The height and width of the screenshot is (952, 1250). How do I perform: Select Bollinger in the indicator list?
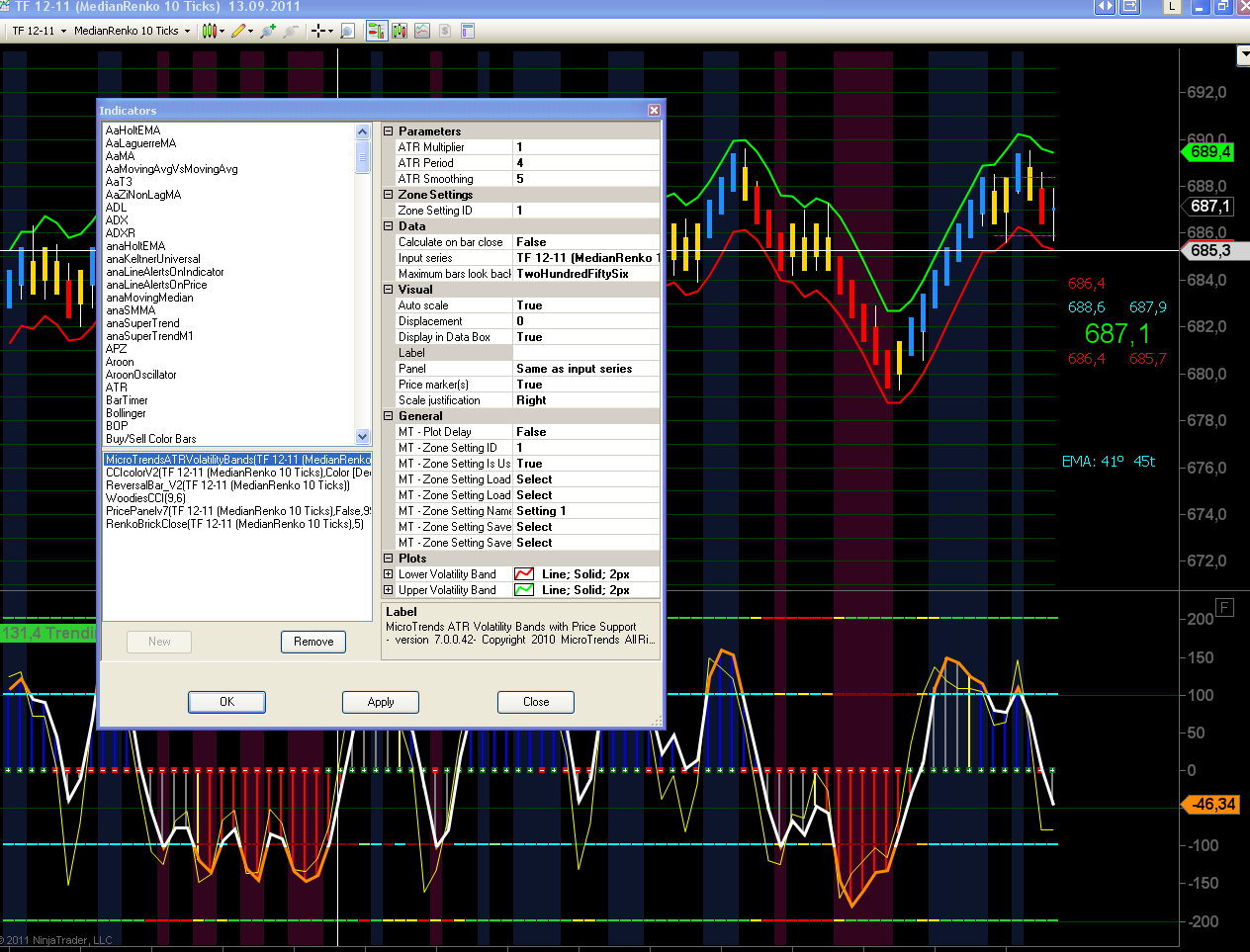[126, 413]
